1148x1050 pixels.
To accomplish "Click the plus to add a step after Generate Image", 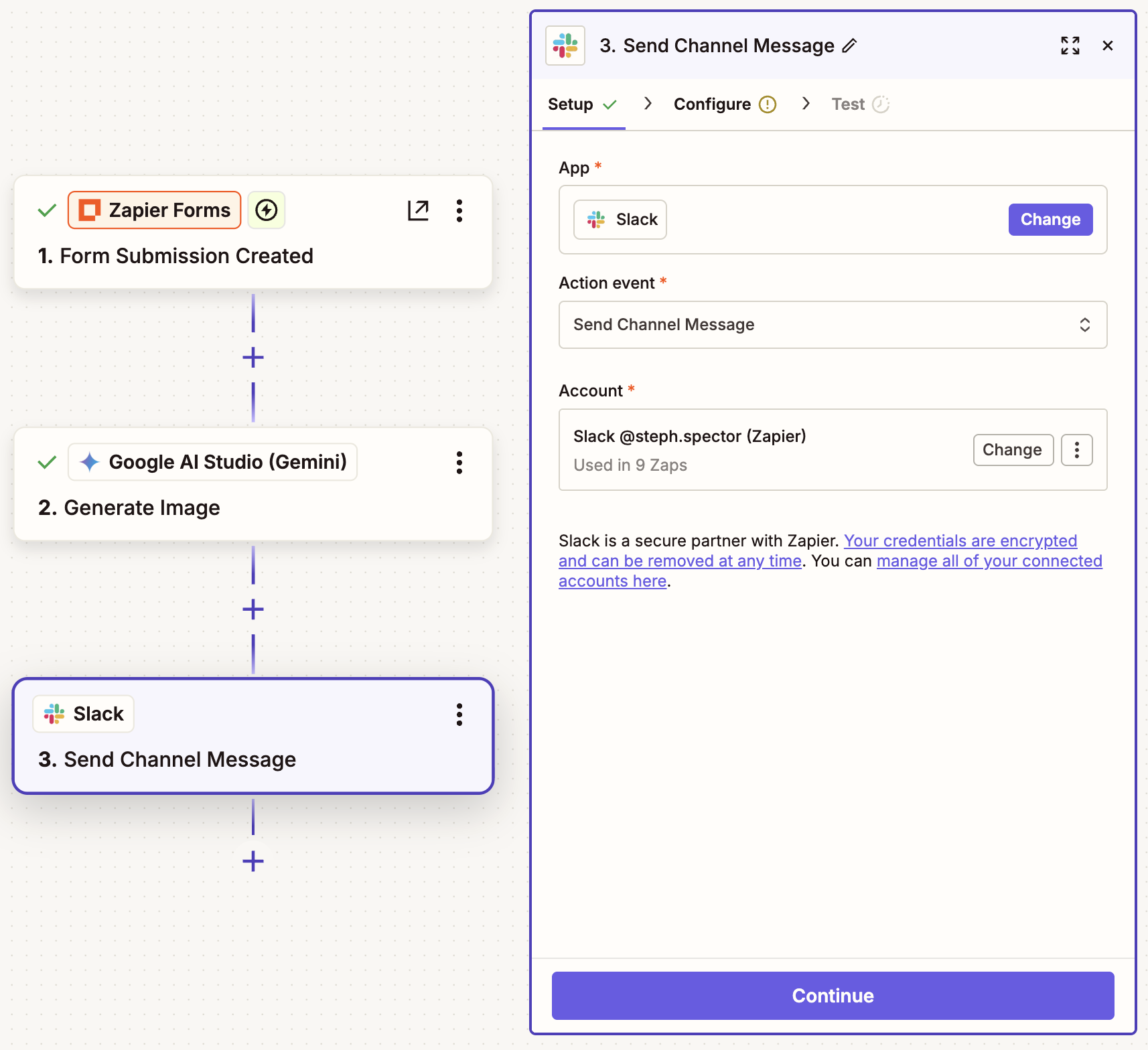I will [253, 609].
